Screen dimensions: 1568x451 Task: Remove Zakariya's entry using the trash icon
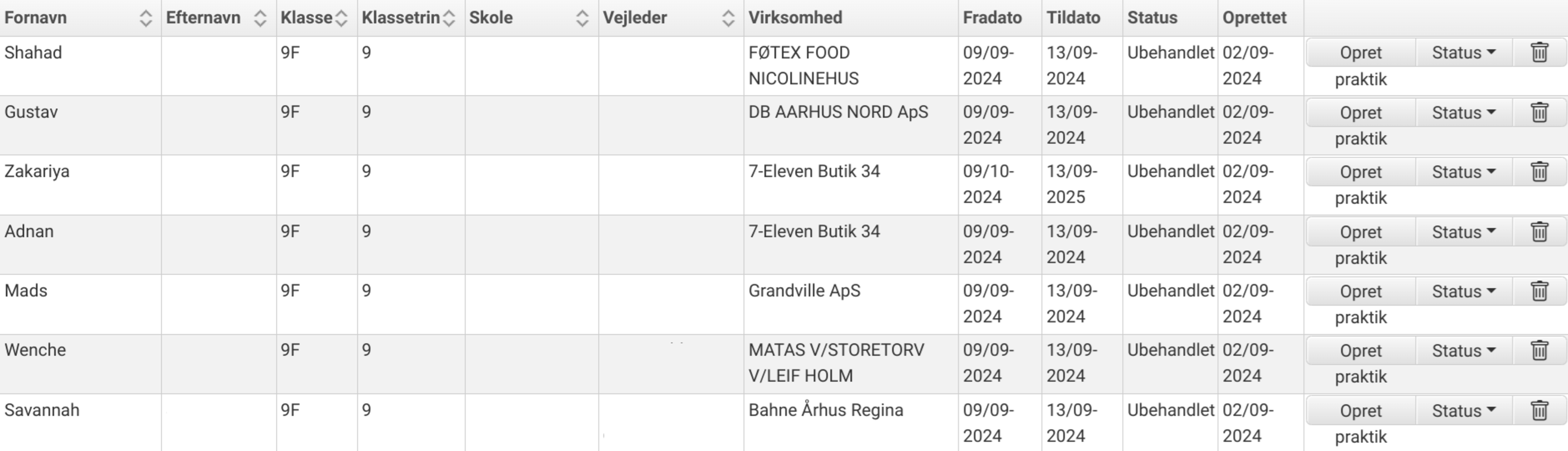pyautogui.click(x=1539, y=172)
